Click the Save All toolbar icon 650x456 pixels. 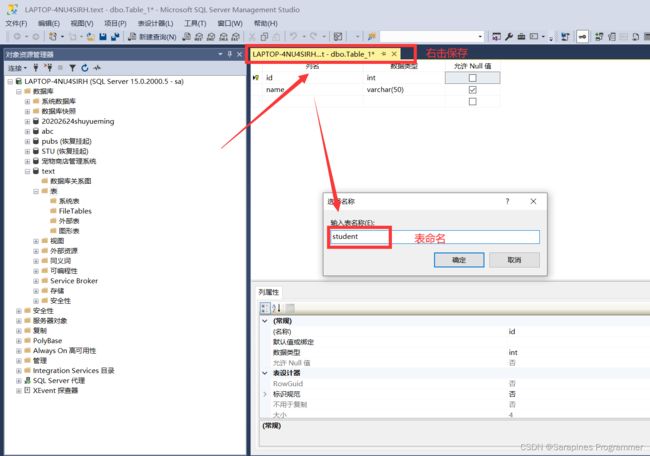click(115, 37)
